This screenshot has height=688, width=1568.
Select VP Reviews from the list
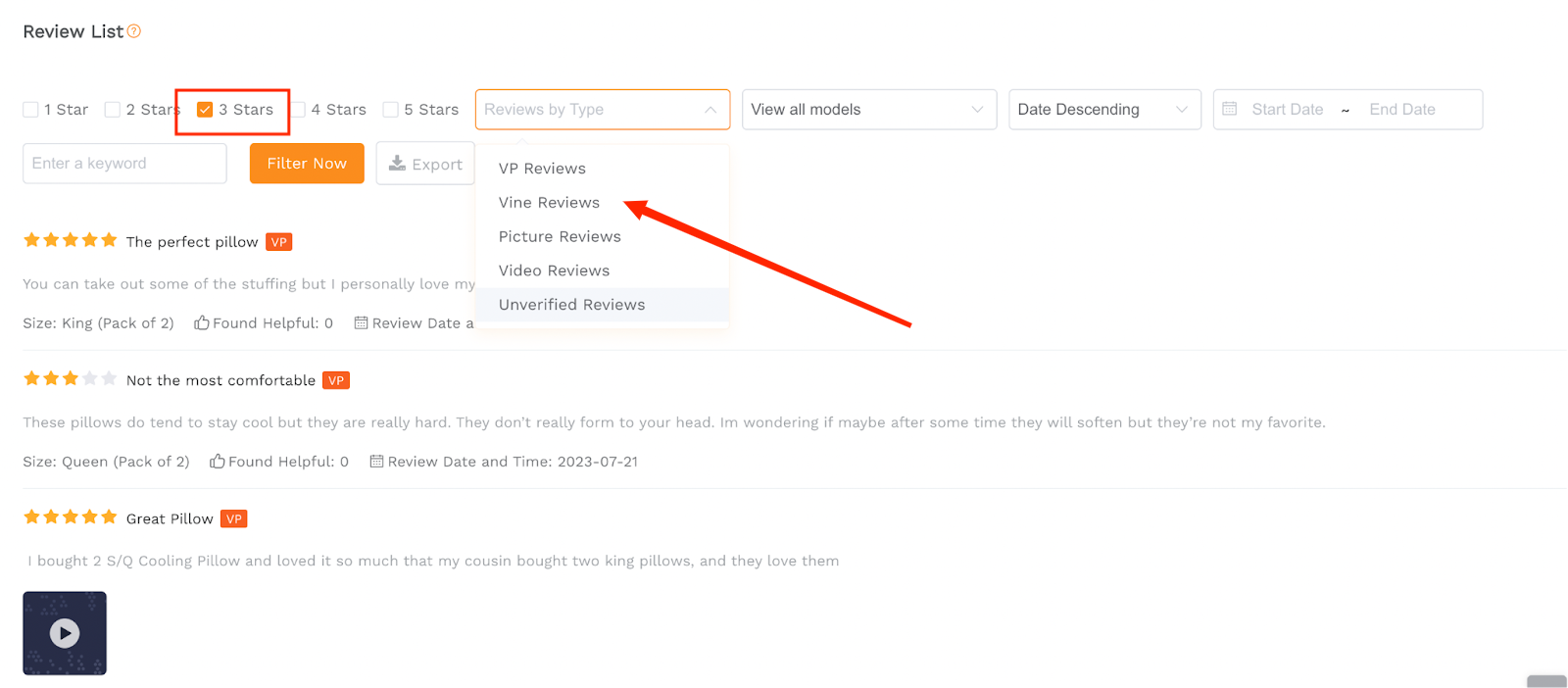click(x=603, y=169)
